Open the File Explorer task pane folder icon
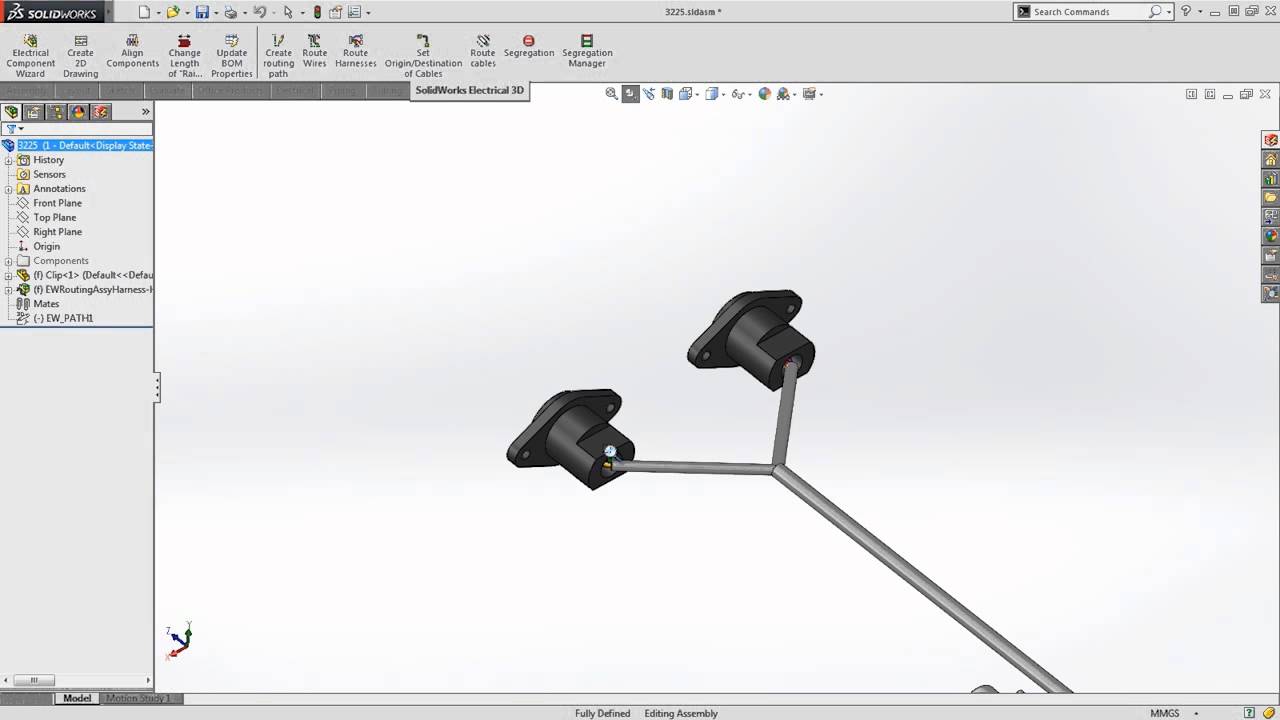 (1271, 197)
